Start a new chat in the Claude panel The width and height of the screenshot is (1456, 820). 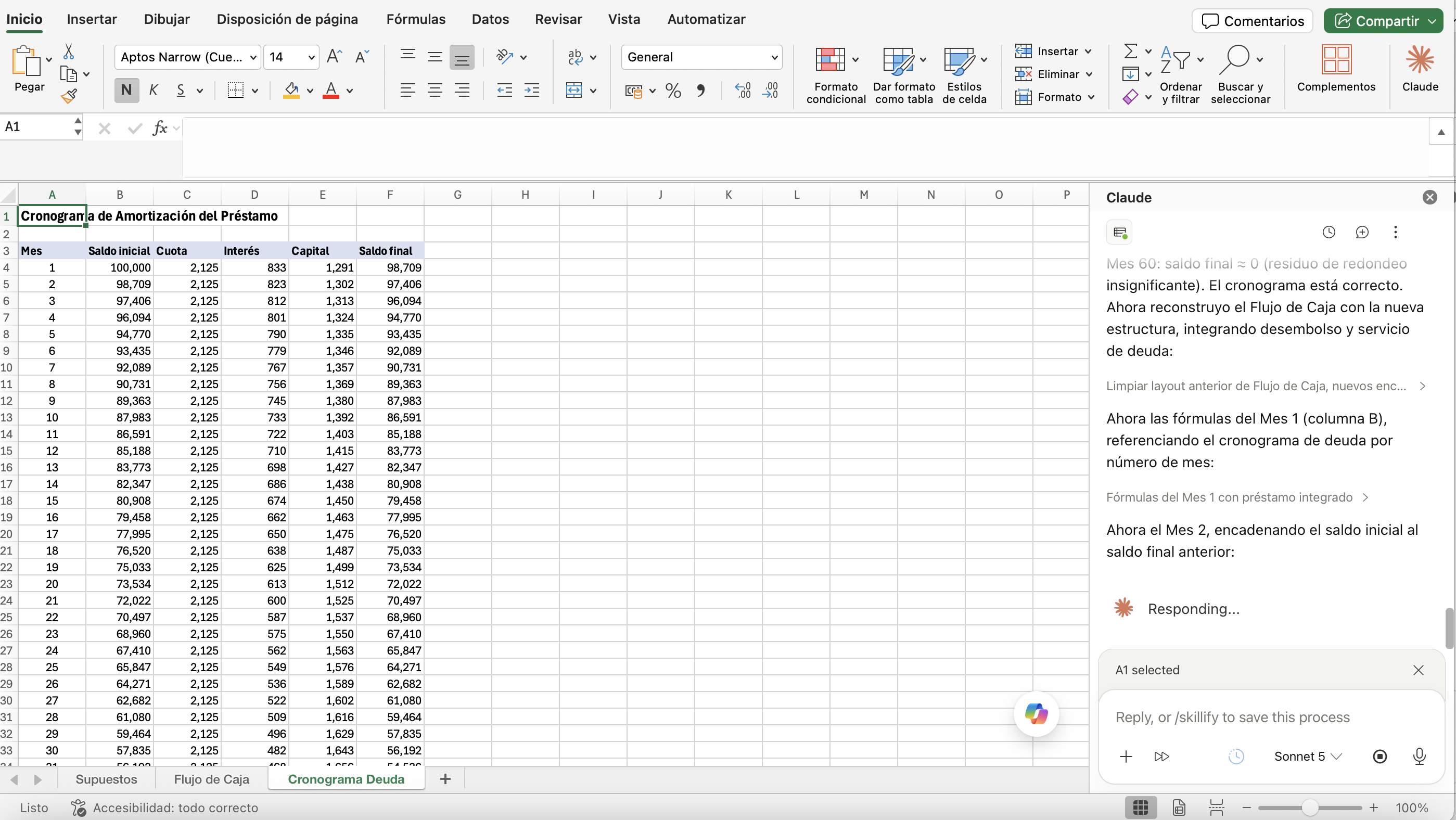pyautogui.click(x=1362, y=232)
